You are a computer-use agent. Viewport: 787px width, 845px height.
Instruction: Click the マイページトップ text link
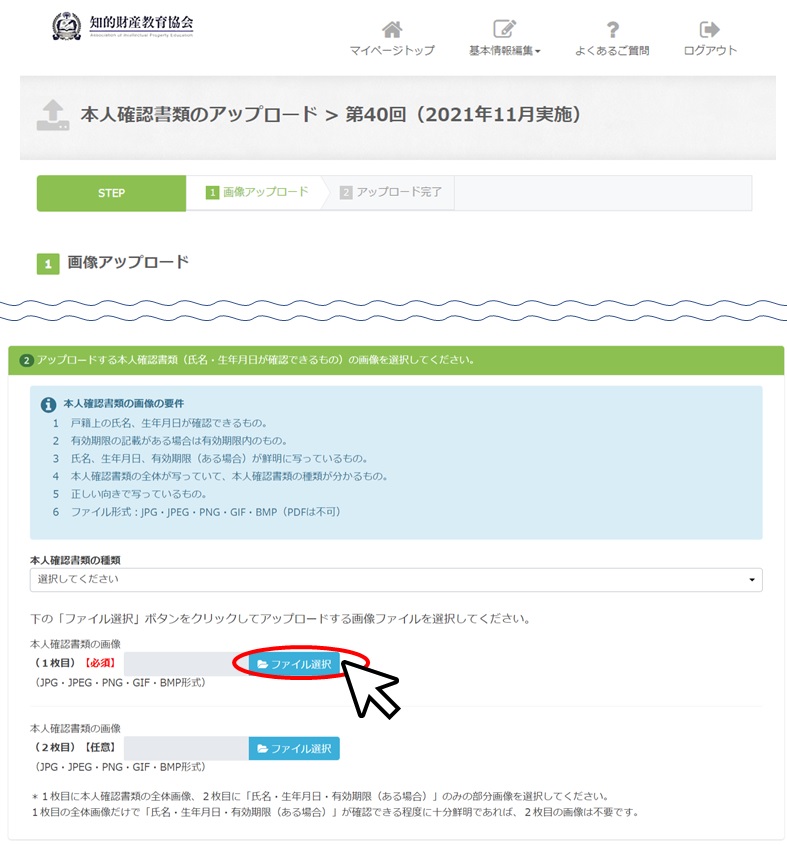click(x=392, y=51)
